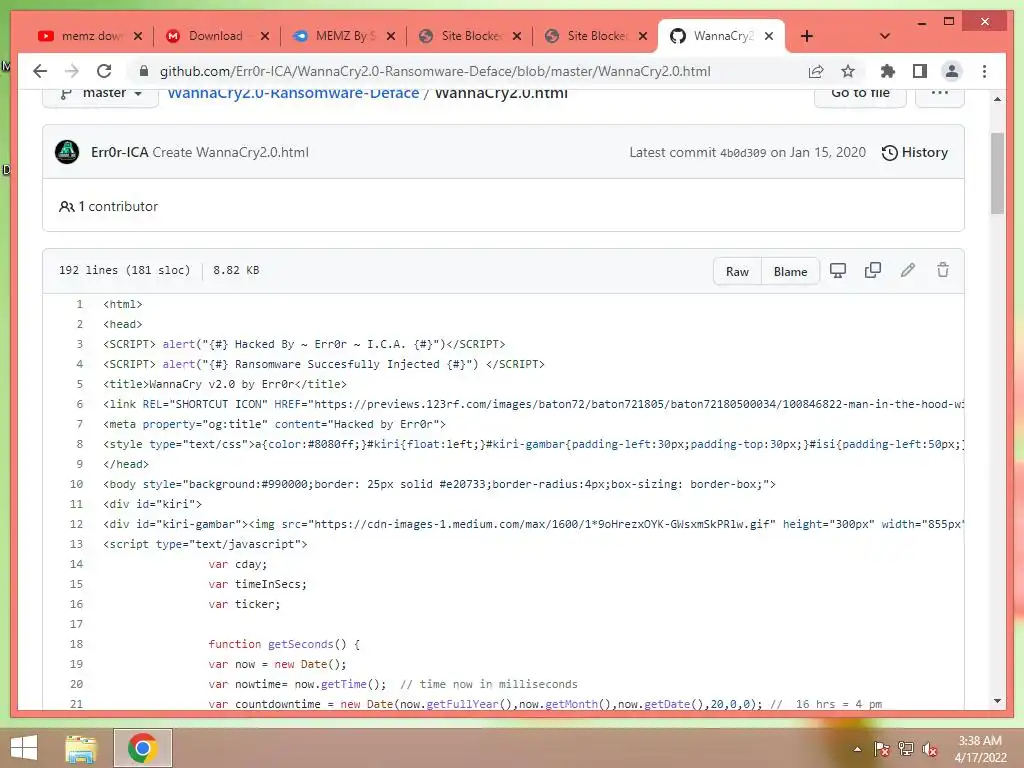Click the page scrollbar up arrow
The image size is (1024, 768).
point(997,99)
